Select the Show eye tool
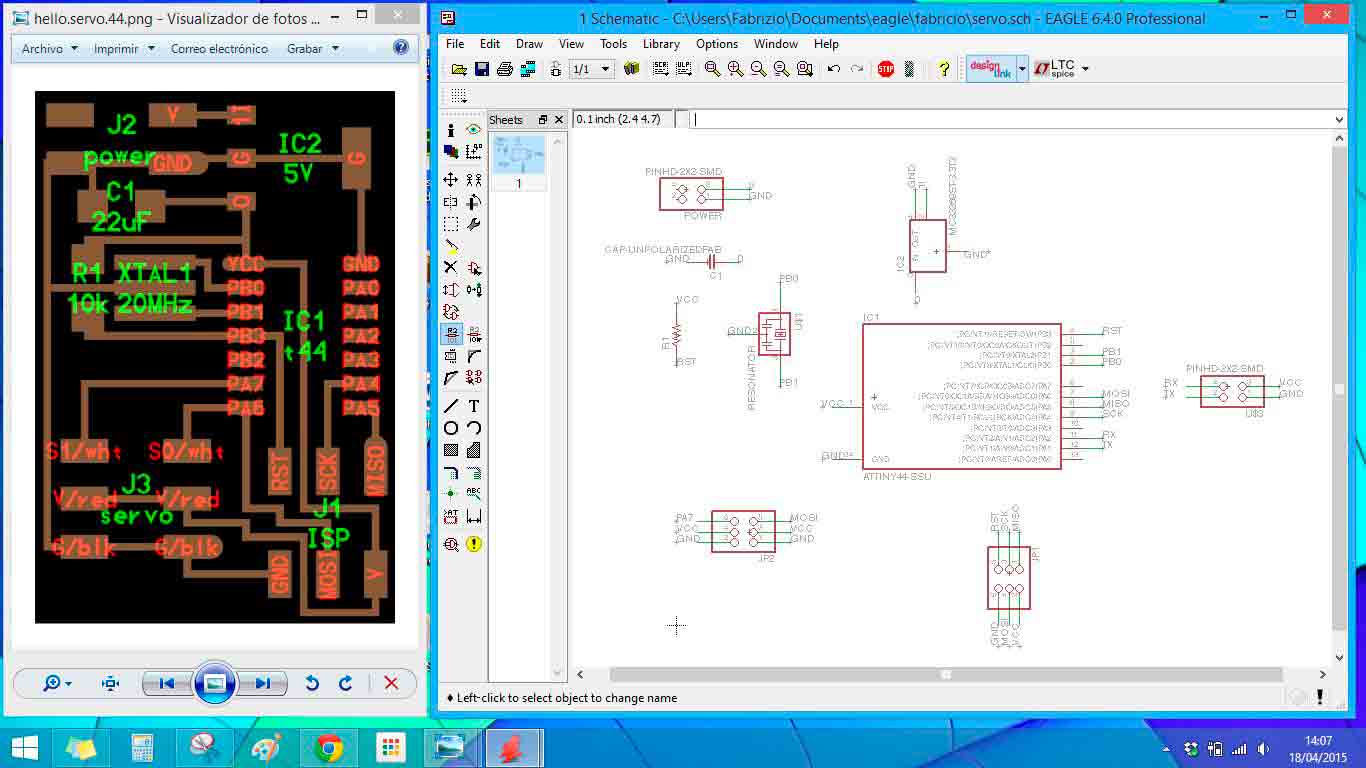 click(x=474, y=130)
